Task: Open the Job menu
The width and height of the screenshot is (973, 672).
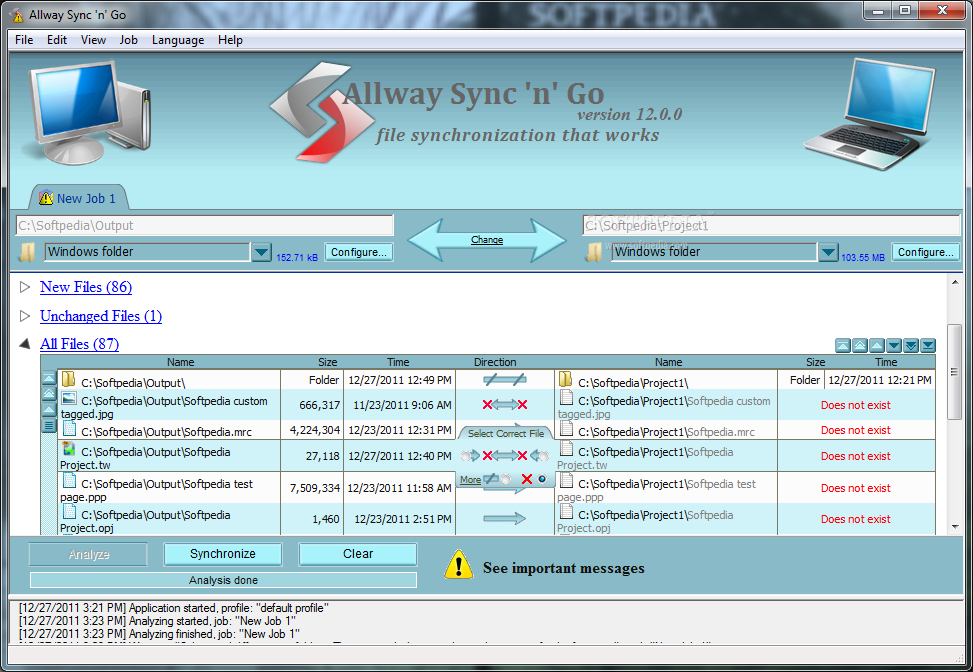Action: 128,40
